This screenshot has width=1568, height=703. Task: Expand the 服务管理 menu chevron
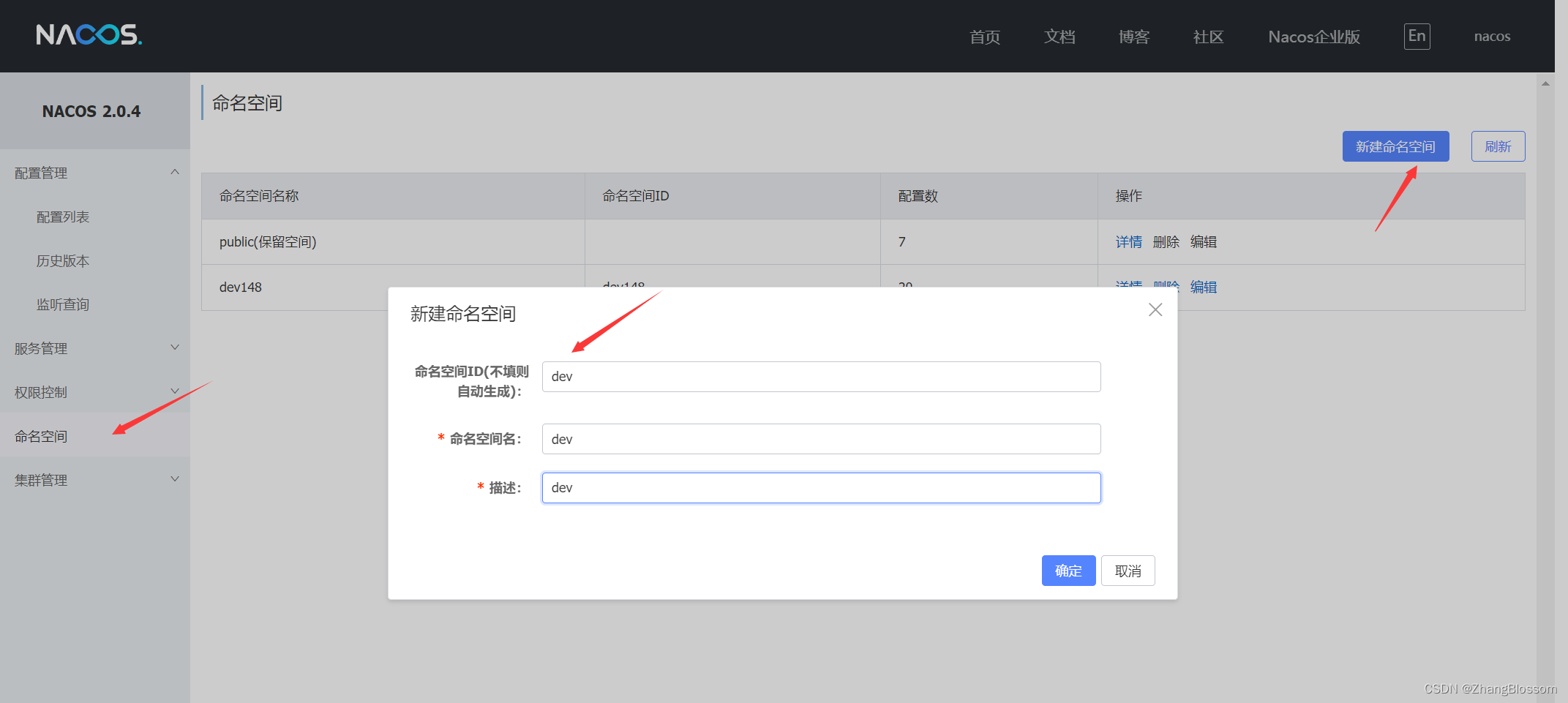point(175,347)
